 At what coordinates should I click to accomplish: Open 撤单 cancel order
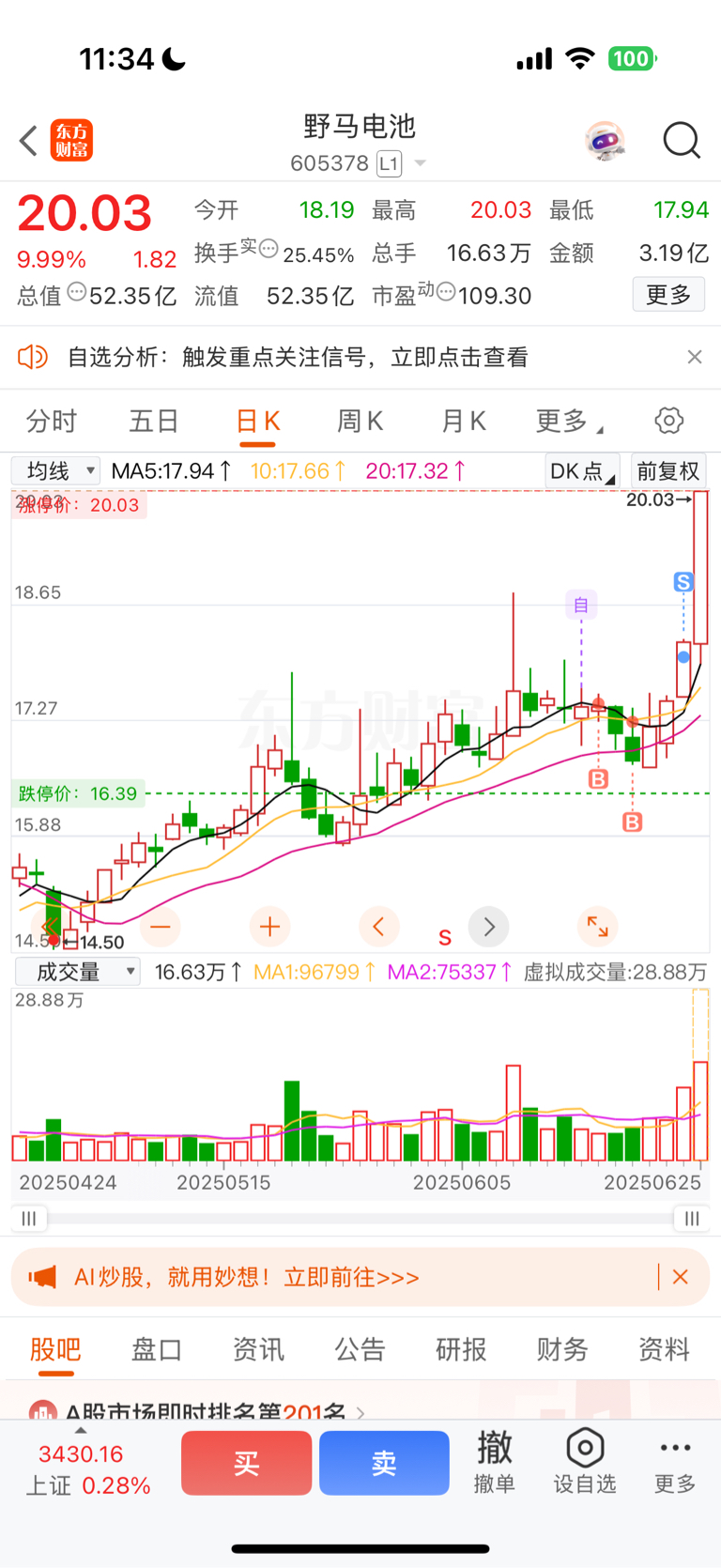tap(495, 1463)
